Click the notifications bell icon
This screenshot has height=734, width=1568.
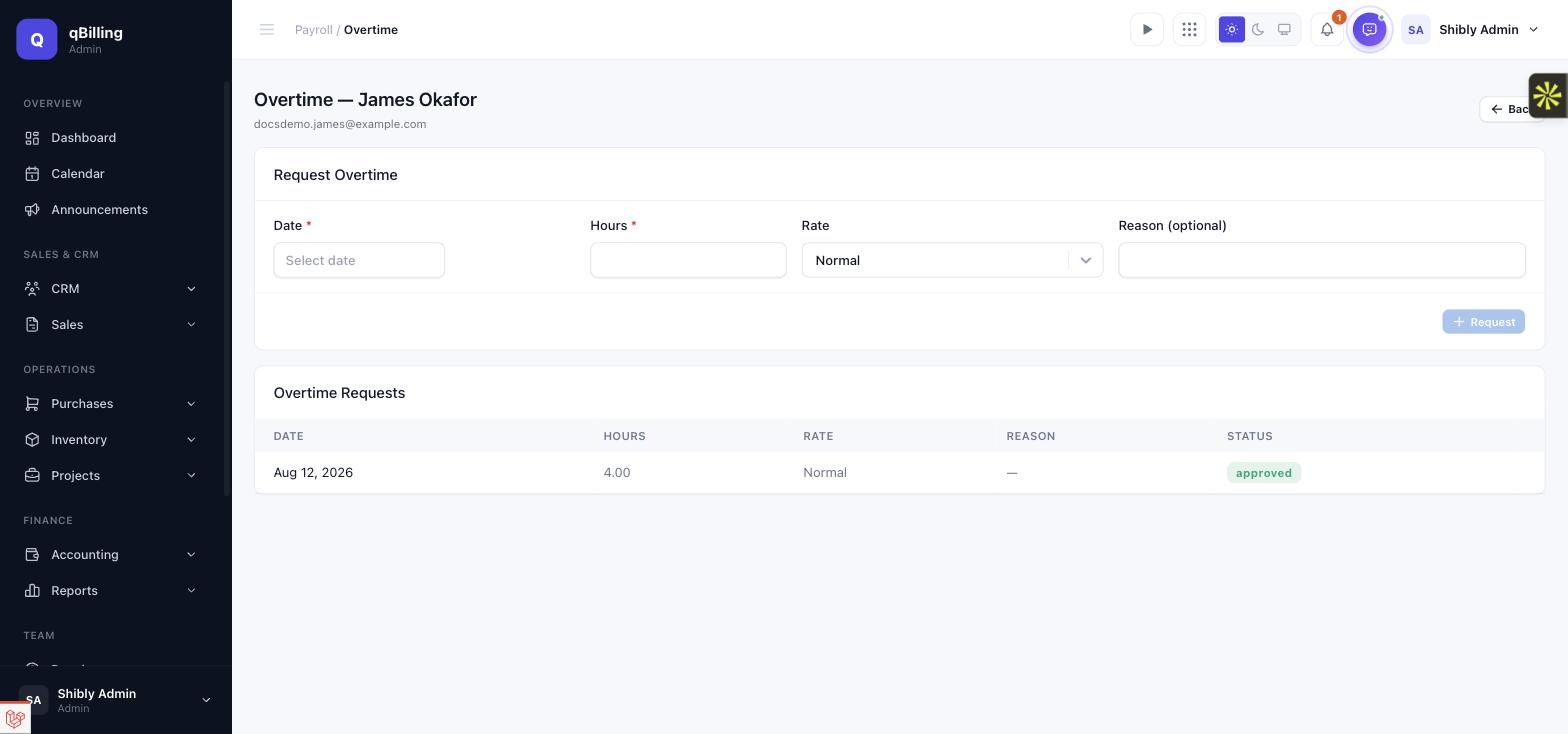pyautogui.click(x=1327, y=30)
